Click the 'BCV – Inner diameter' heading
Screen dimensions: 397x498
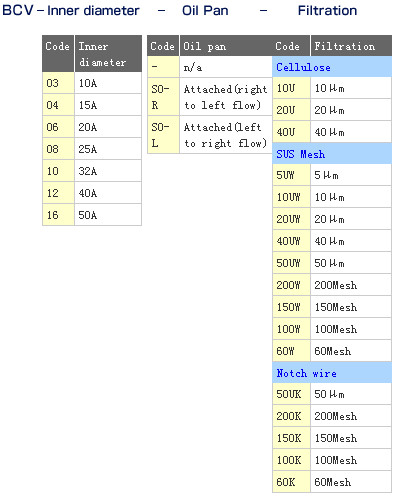pos(71,10)
